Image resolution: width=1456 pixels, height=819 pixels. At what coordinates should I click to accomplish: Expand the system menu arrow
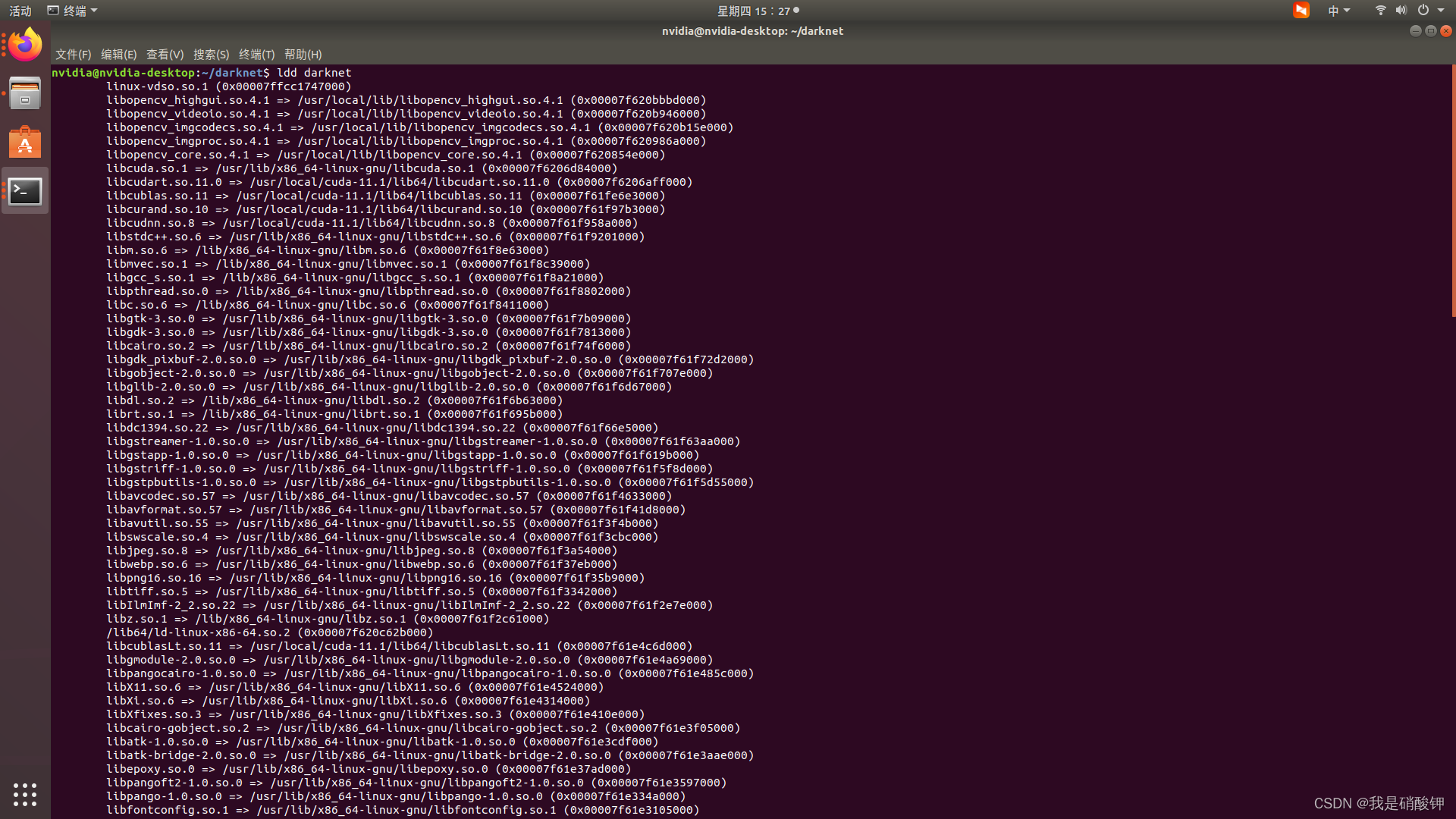coord(1441,11)
